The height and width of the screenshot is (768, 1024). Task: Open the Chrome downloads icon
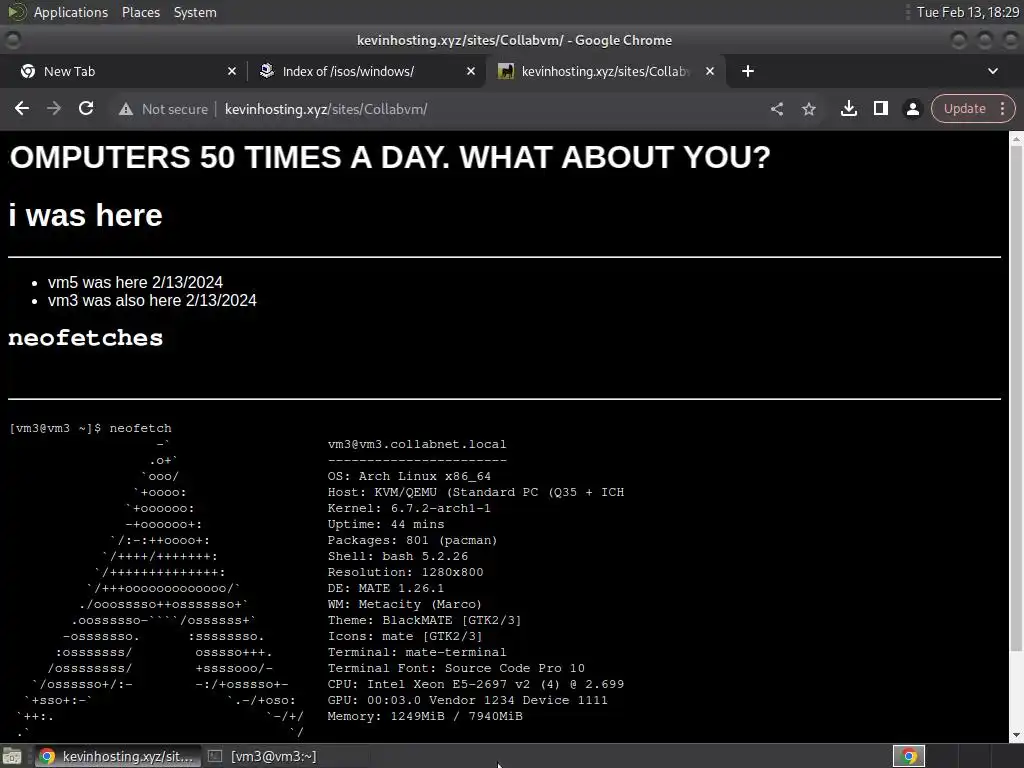tap(848, 108)
